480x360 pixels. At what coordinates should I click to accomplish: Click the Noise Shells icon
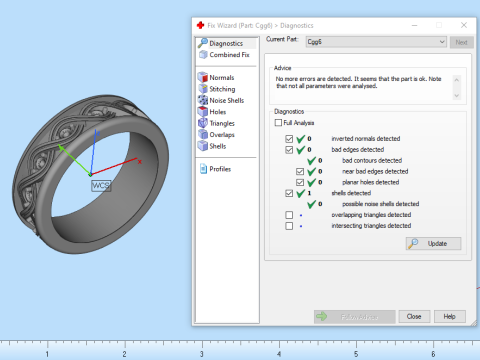(x=203, y=100)
